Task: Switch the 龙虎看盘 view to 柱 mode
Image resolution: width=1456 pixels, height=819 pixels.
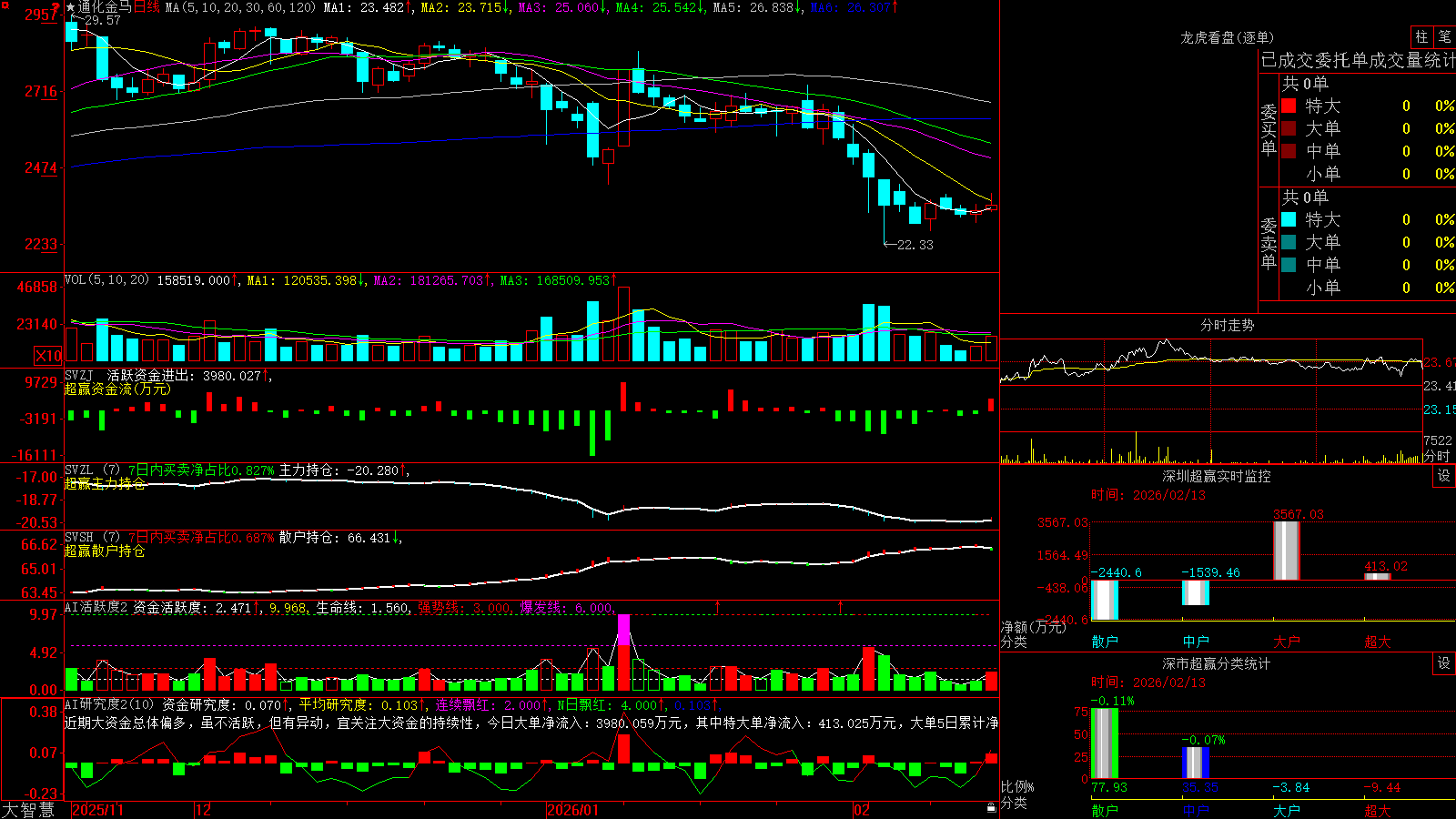Action: 1421,36
